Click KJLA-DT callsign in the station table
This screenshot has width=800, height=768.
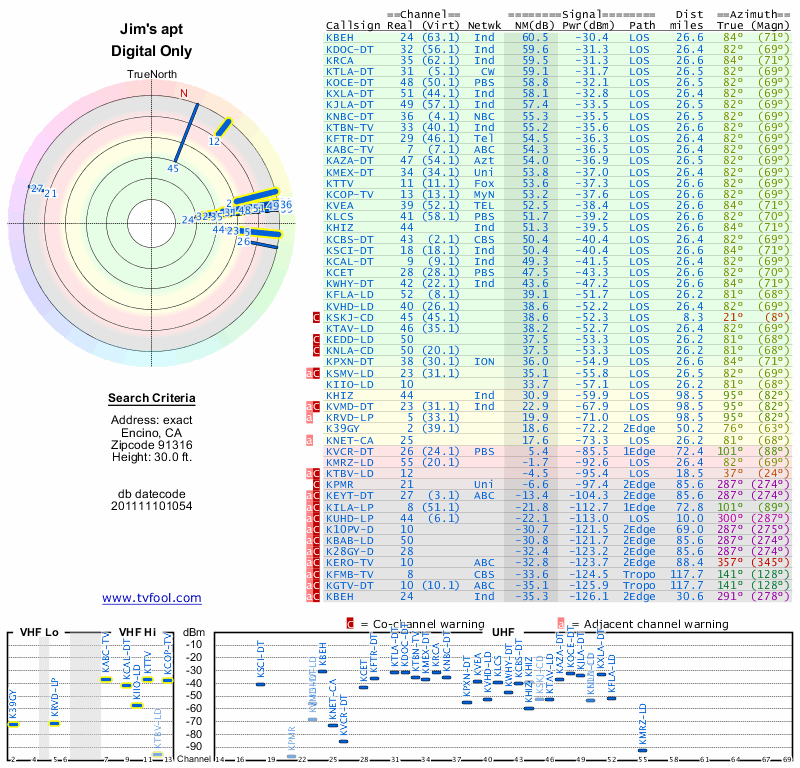tap(349, 105)
